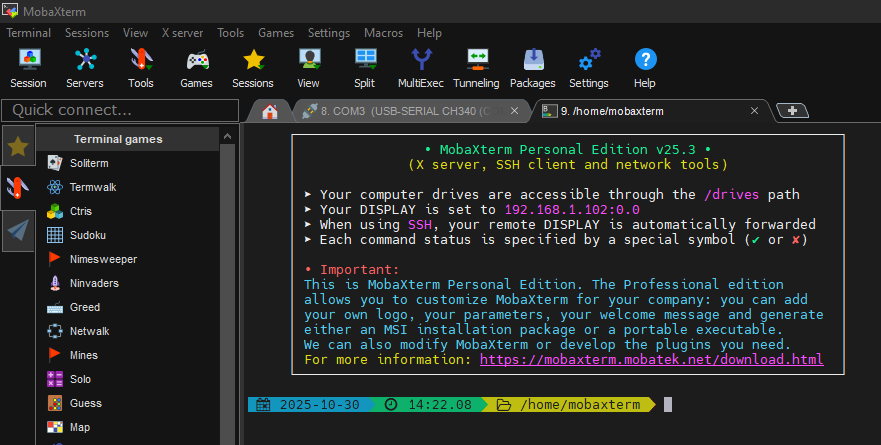
Task: Click the games list scrollbar up arrow
Action: (227, 138)
